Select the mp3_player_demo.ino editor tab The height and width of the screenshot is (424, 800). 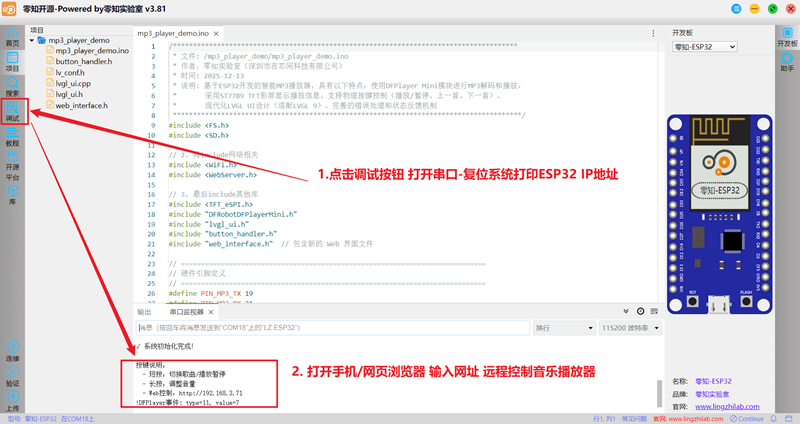click(173, 33)
